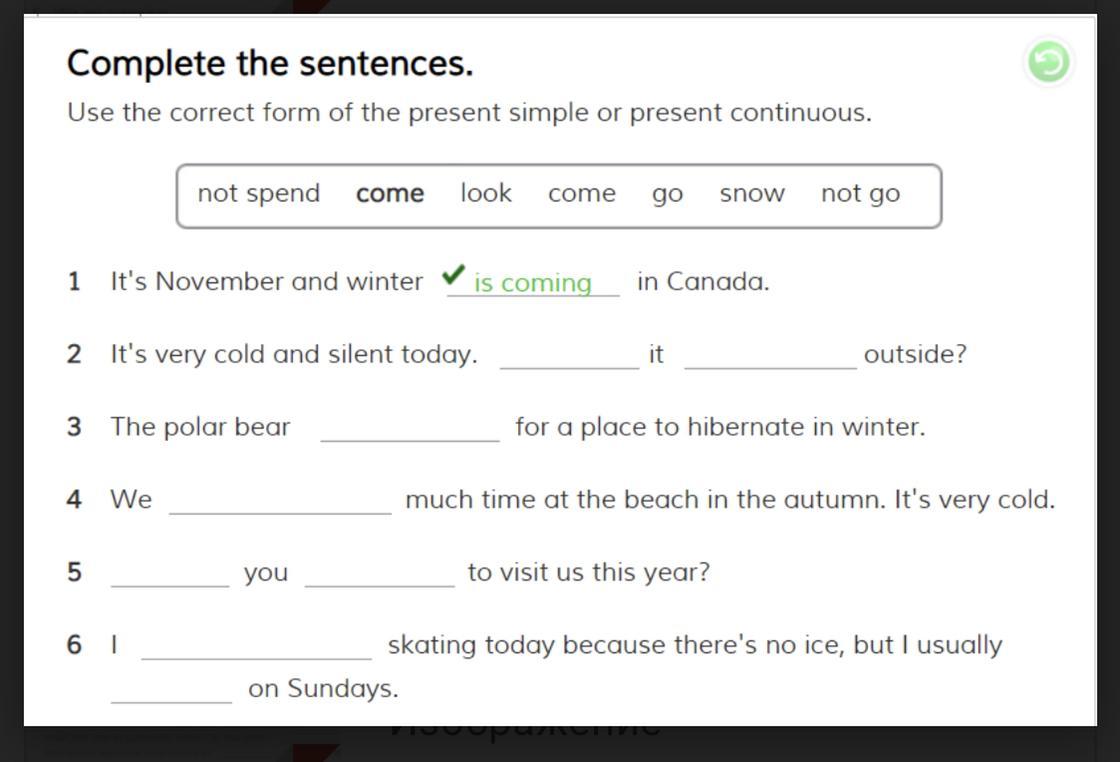This screenshot has height=762, width=1120.
Task: Choose 'snow' from the word bank
Action: [x=752, y=194]
